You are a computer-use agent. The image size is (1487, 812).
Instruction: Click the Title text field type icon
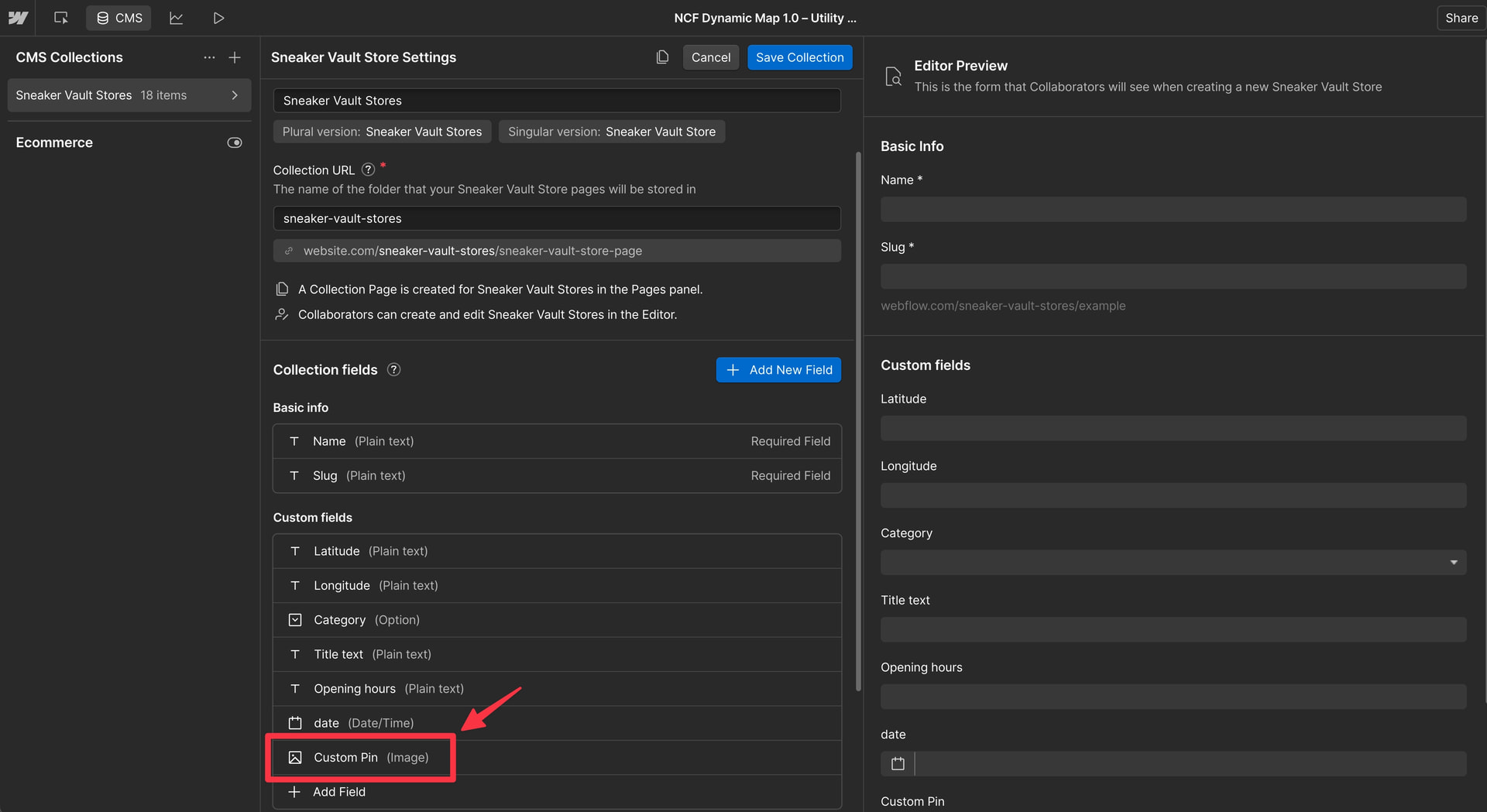(295, 654)
